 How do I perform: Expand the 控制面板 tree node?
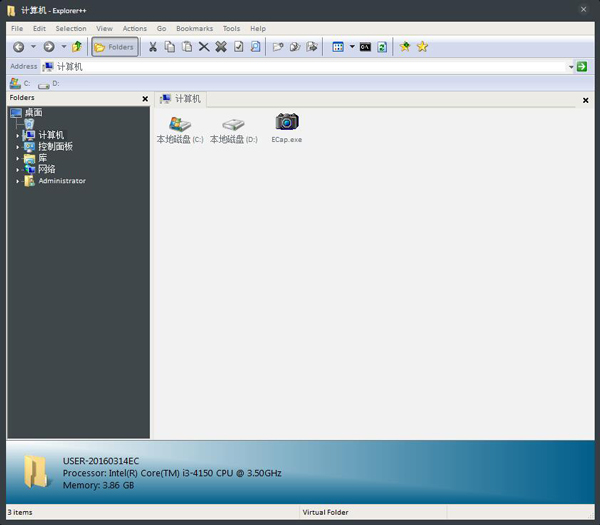(x=17, y=147)
